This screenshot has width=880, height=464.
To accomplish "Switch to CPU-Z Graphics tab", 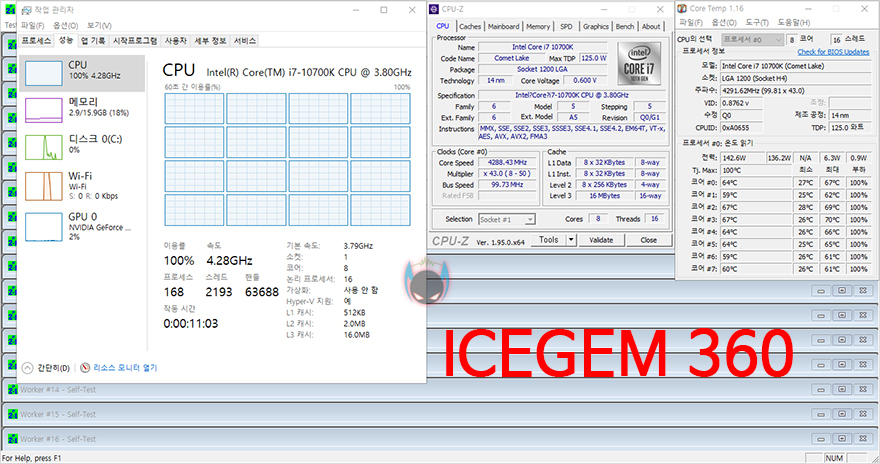I will (x=595, y=26).
